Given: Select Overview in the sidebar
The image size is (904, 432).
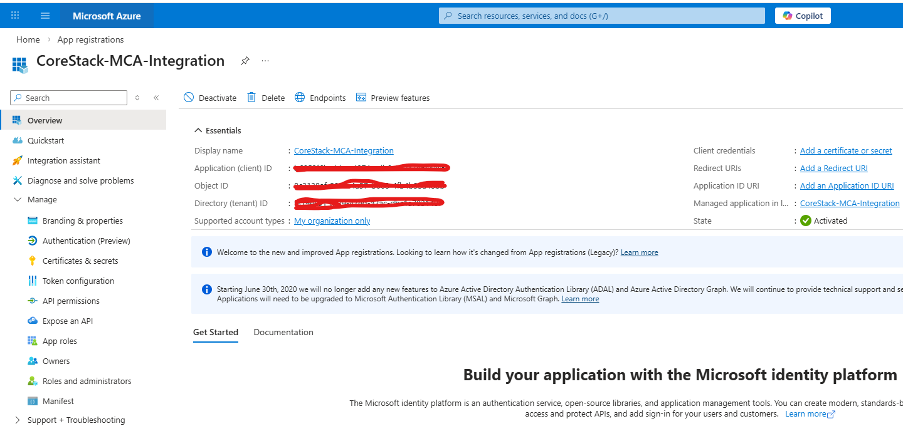Looking at the screenshot, I should 83,121.
